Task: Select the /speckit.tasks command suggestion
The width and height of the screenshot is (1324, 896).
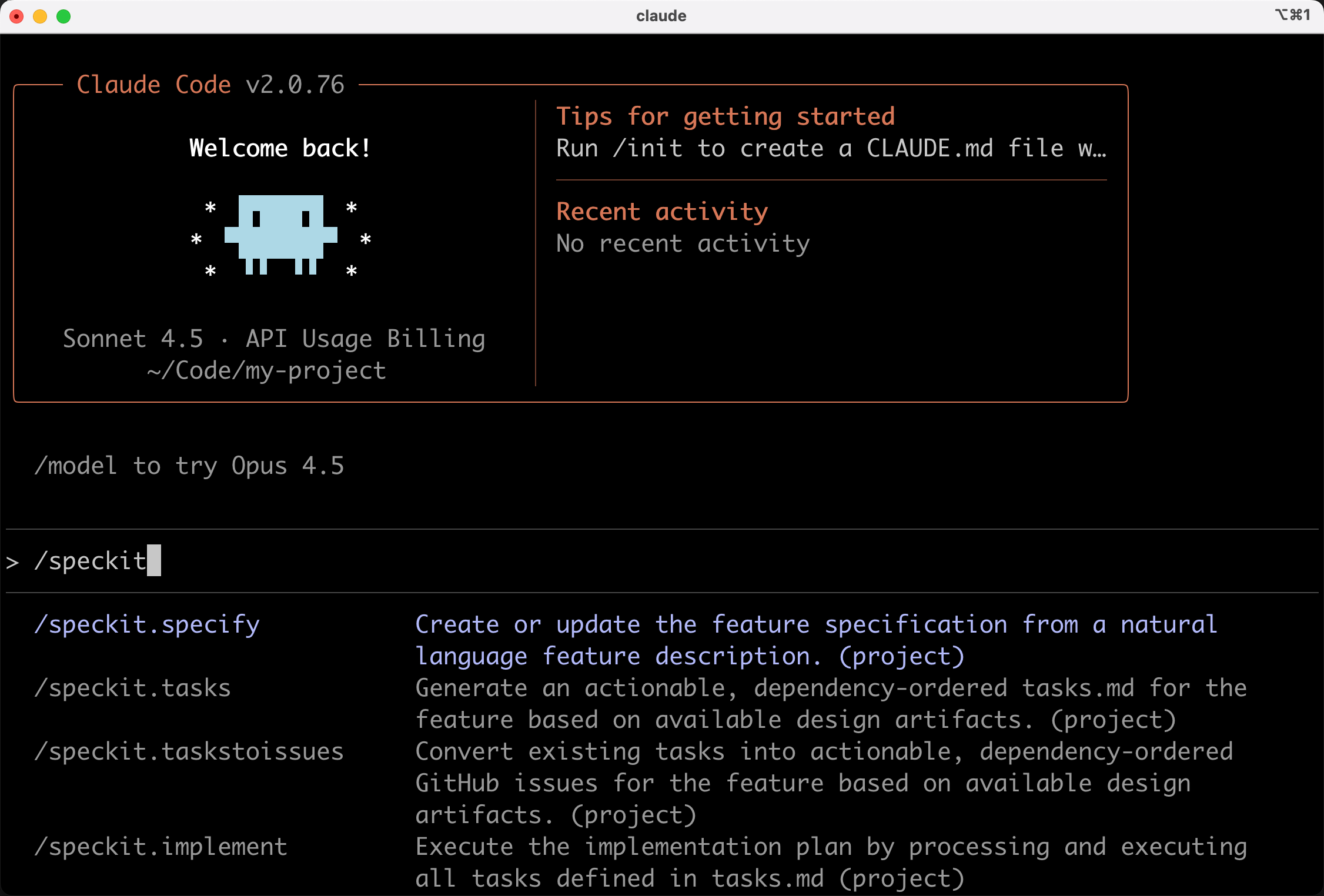Action: [x=133, y=688]
